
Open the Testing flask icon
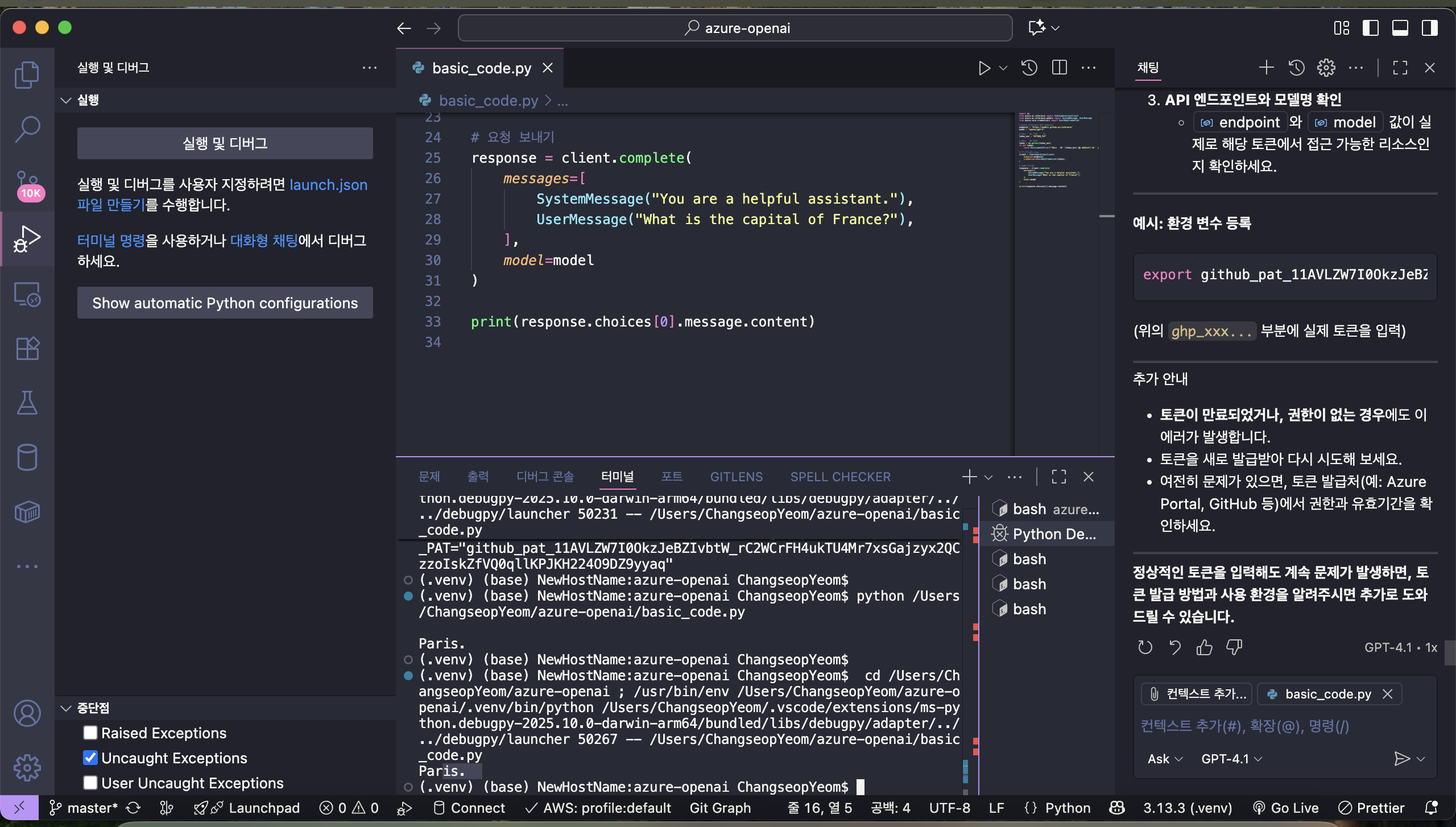(27, 403)
